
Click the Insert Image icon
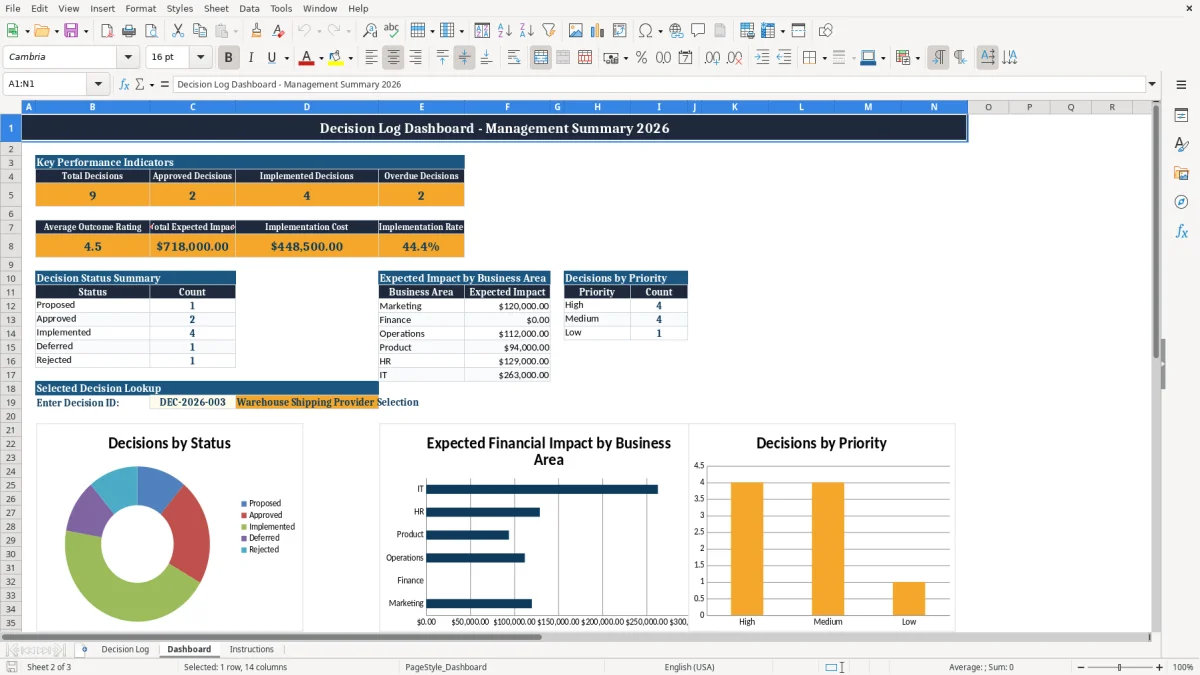(576, 31)
